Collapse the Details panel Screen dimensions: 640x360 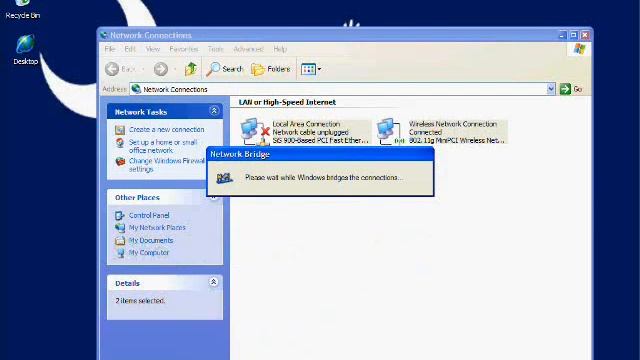click(213, 282)
